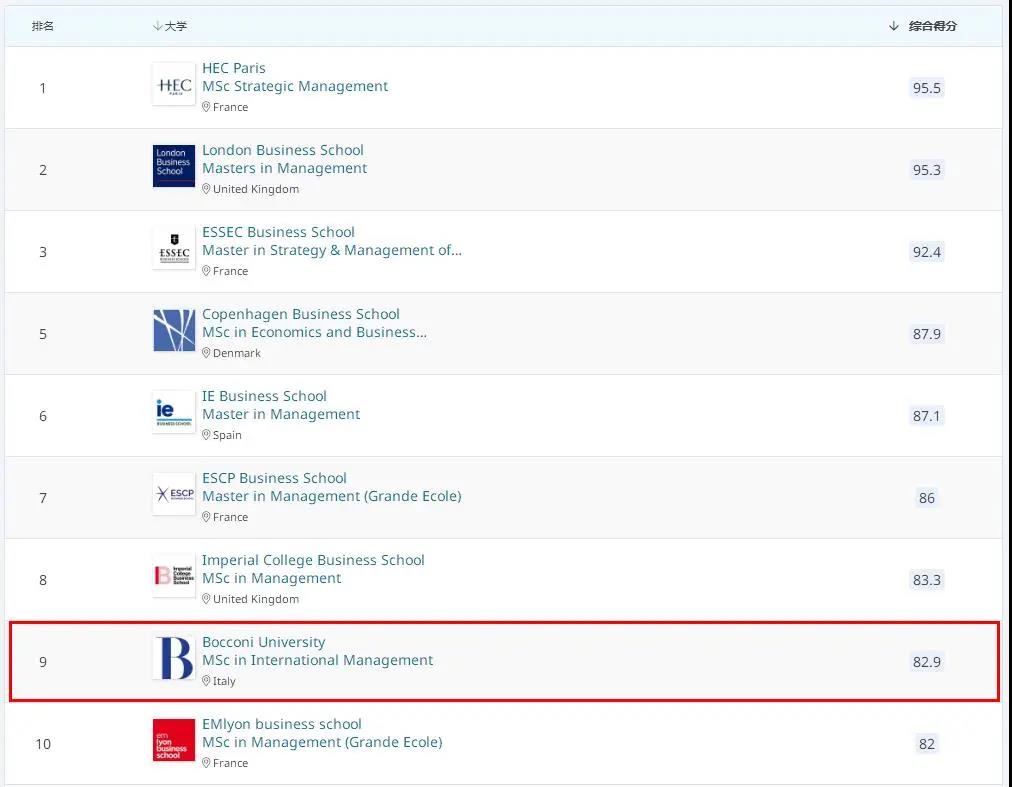Image resolution: width=1012 pixels, height=787 pixels.
Task: Click rank number 5 in the Copenhagen row
Action: click(x=43, y=334)
